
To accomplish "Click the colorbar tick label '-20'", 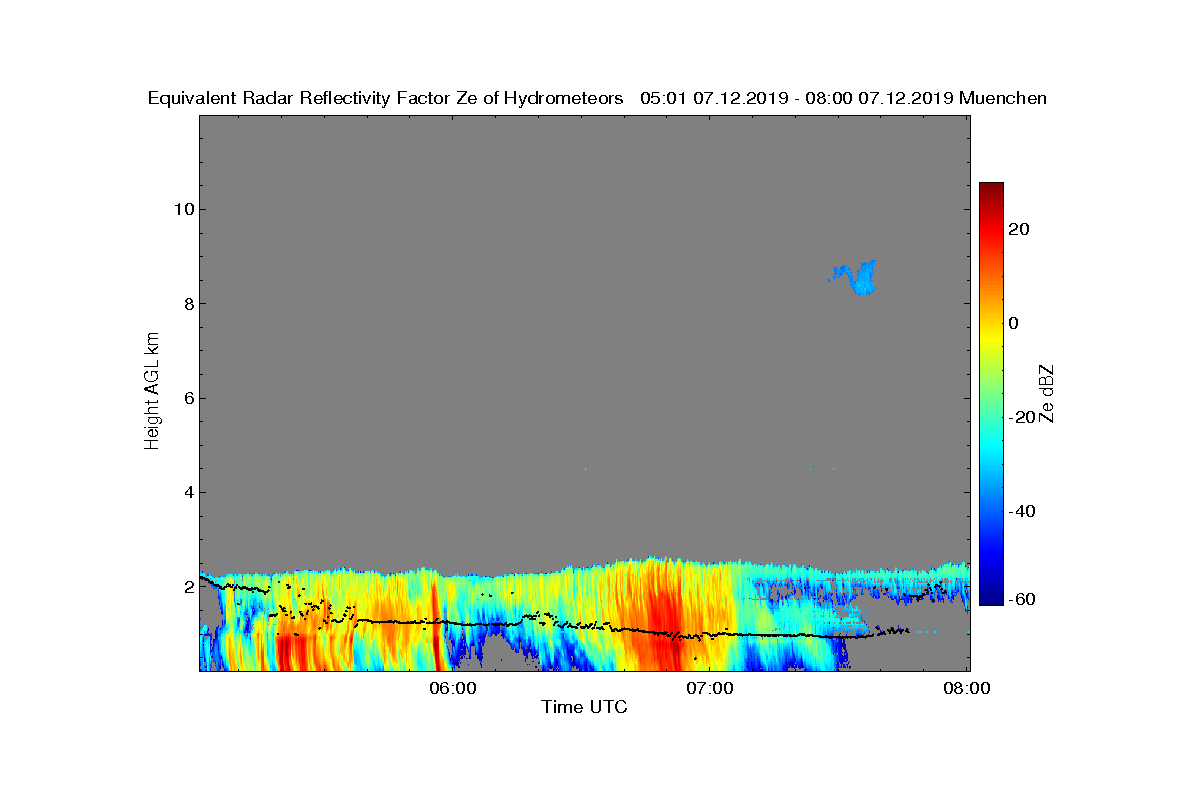I will click(x=1023, y=417).
